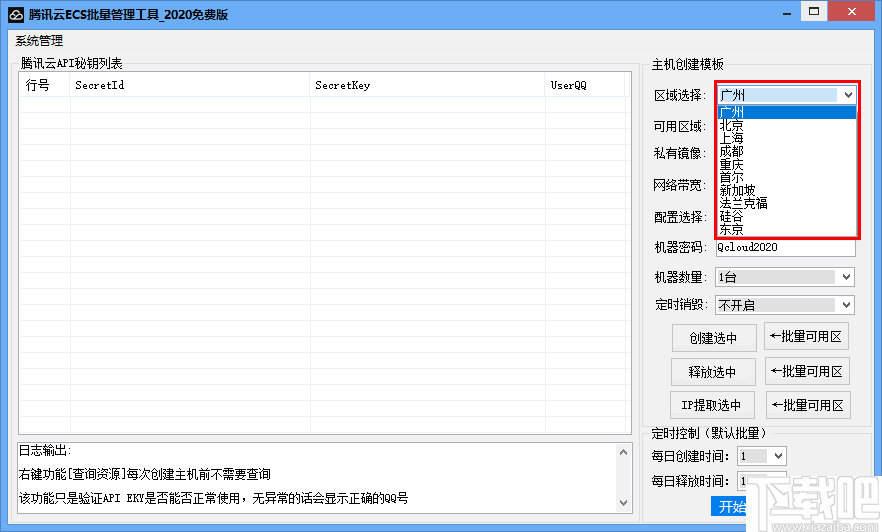Select 重庆 in the region list
882x532 pixels.
click(x=787, y=165)
